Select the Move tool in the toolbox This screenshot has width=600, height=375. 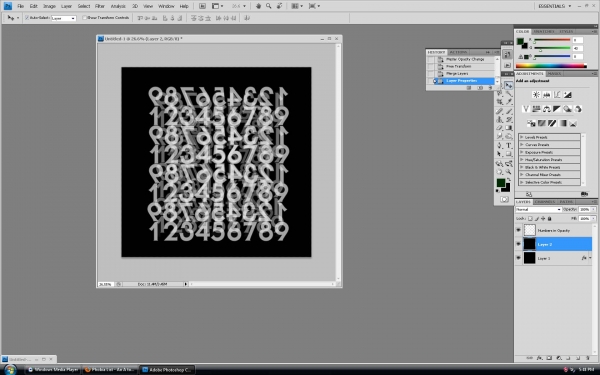508,85
